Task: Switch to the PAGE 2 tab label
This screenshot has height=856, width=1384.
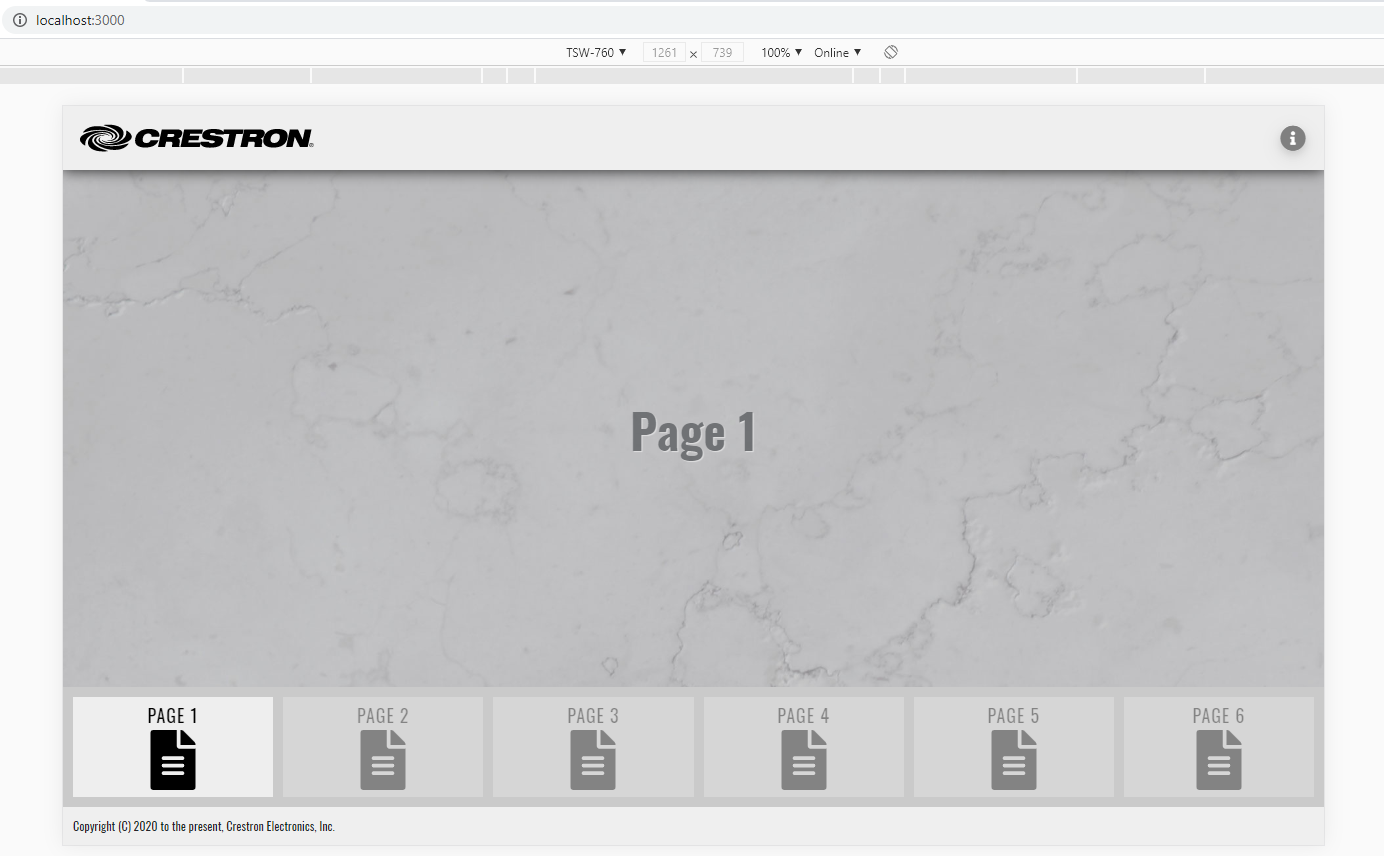Action: point(383,716)
